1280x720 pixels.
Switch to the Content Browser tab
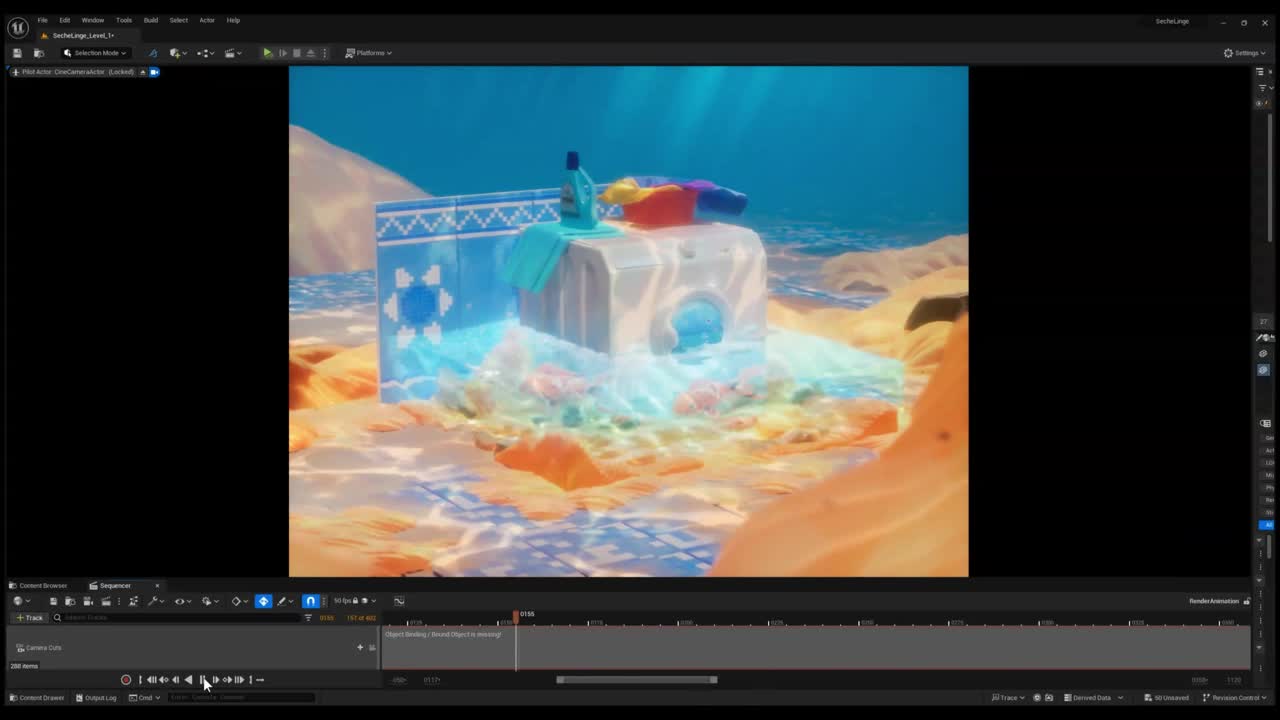(x=39, y=586)
